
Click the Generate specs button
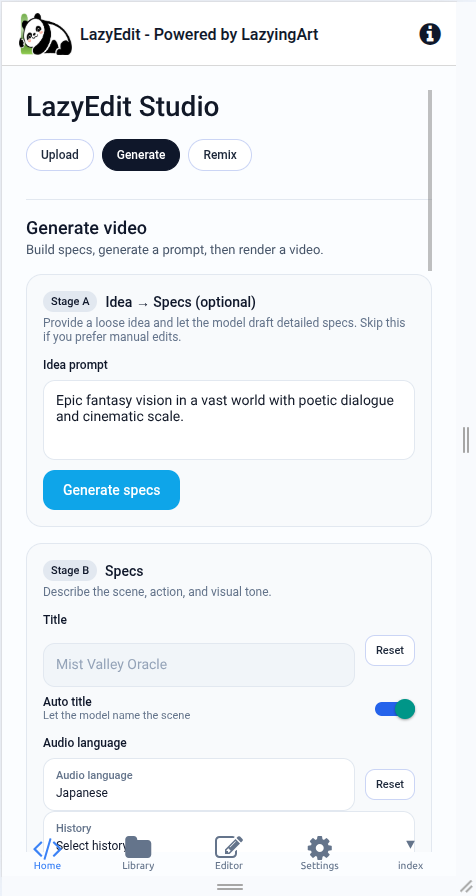(111, 490)
